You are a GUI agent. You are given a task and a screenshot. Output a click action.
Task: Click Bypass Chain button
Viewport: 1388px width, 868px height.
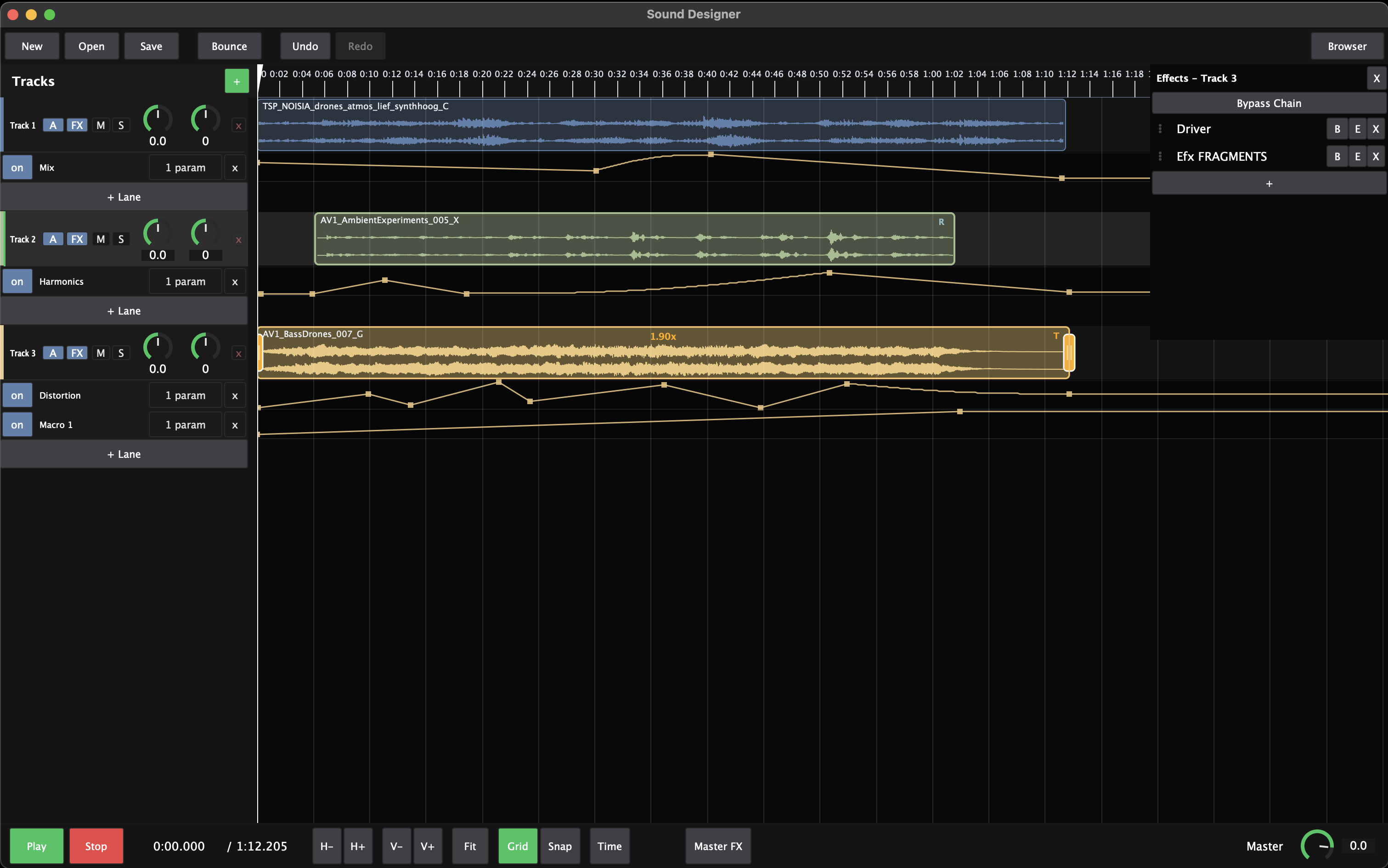point(1269,103)
